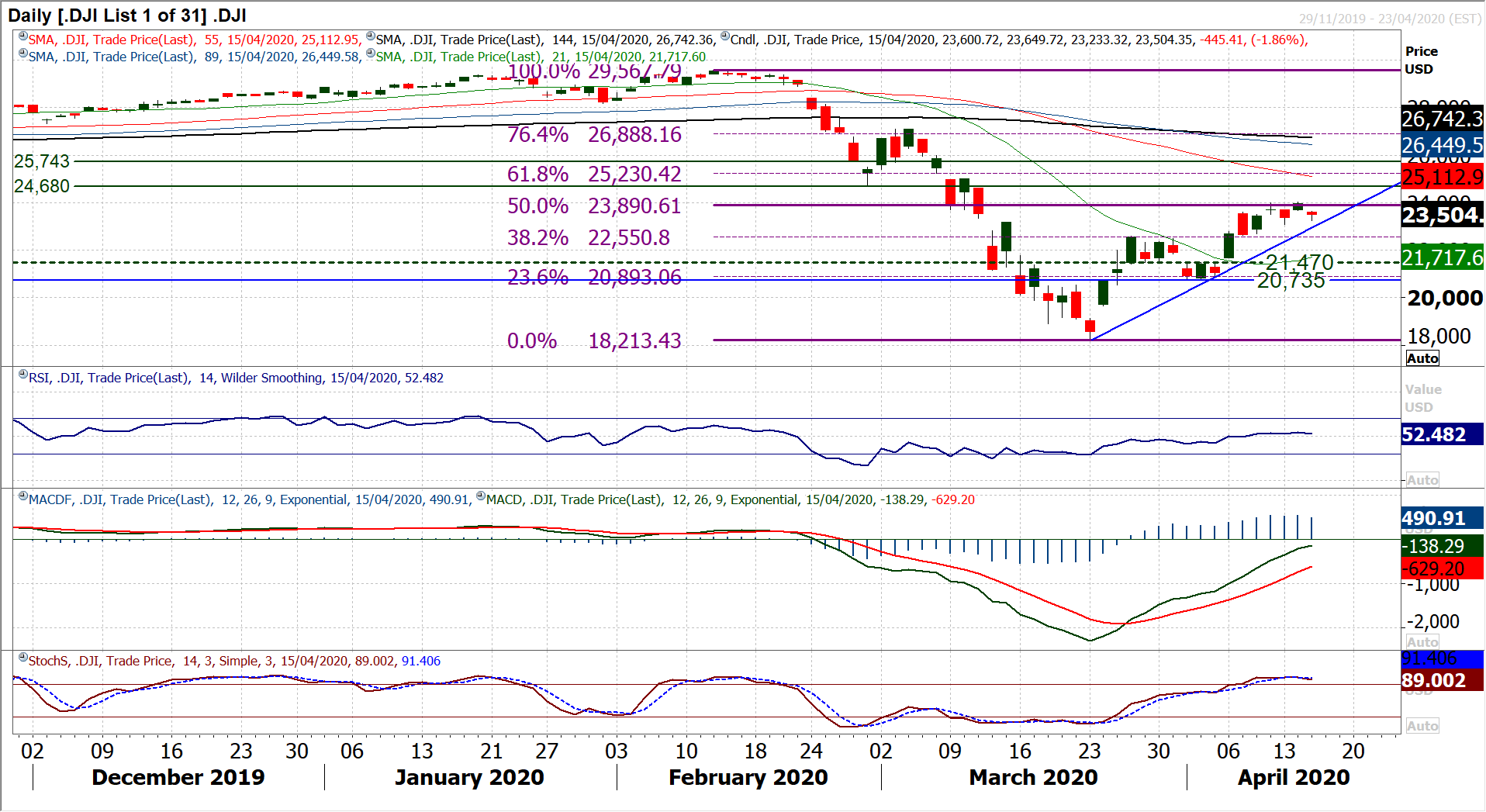Screen dimensions: 1486x812
Task: Click the icon beside the MACDF histogram label
Action: (x=23, y=496)
